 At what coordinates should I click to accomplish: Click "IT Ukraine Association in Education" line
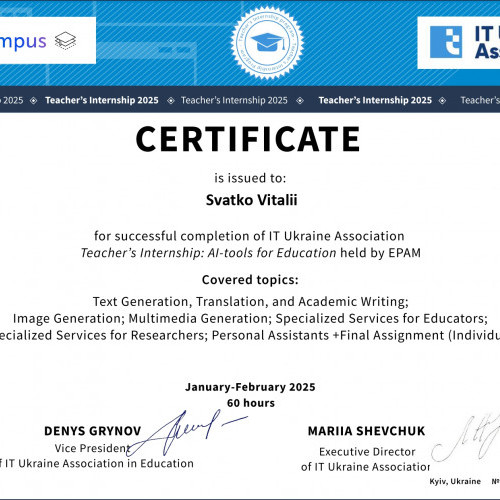pyautogui.click(x=99, y=464)
